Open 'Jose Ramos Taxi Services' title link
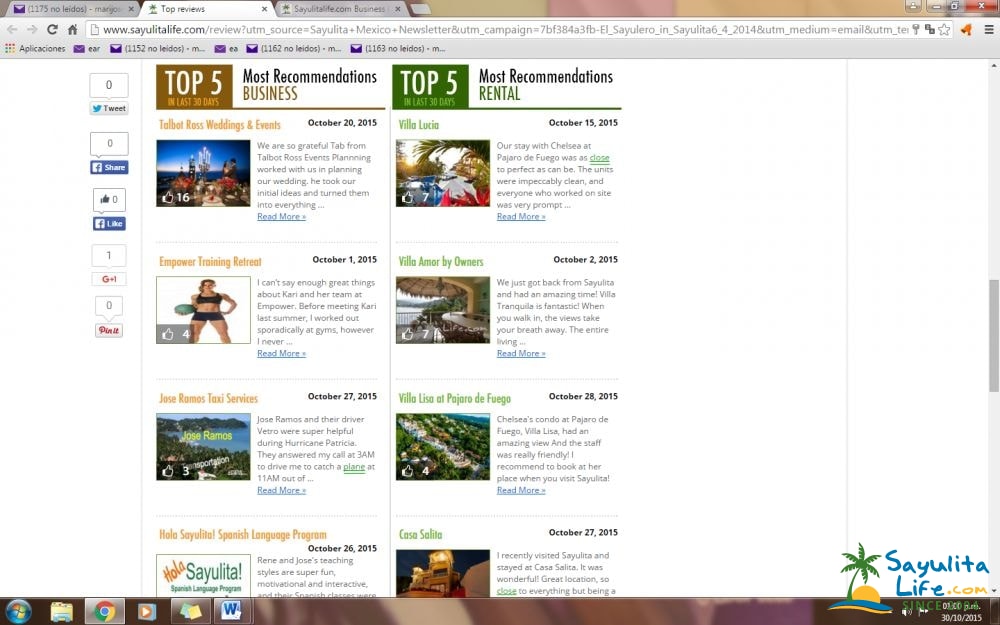The width and height of the screenshot is (1000, 625). click(208, 398)
